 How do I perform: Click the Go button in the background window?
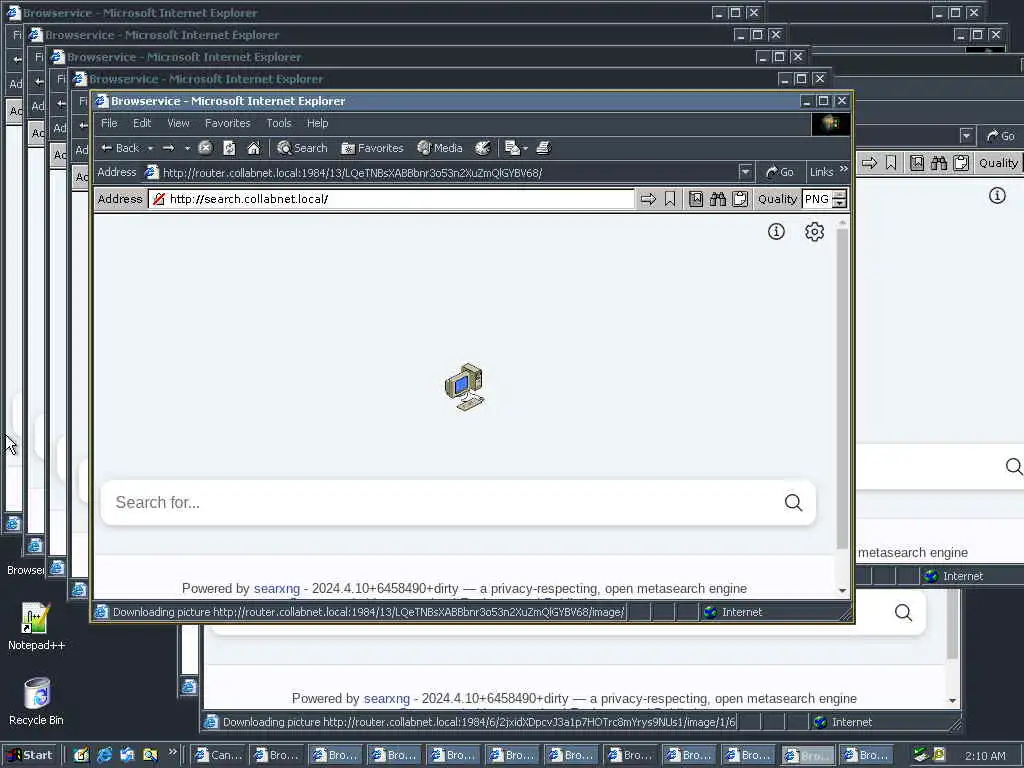tap(1000, 136)
